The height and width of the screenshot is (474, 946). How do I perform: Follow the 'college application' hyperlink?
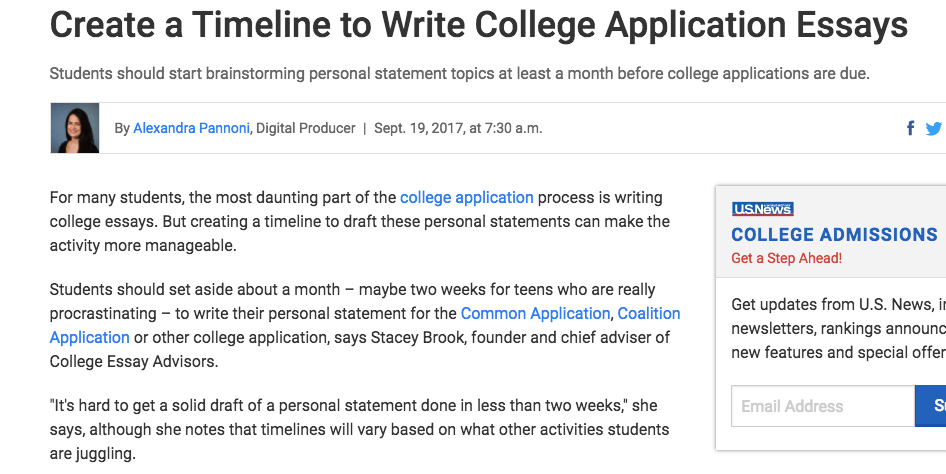466,198
